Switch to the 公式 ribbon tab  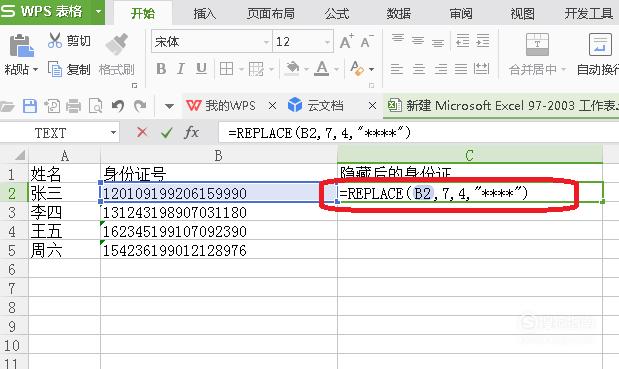(337, 13)
